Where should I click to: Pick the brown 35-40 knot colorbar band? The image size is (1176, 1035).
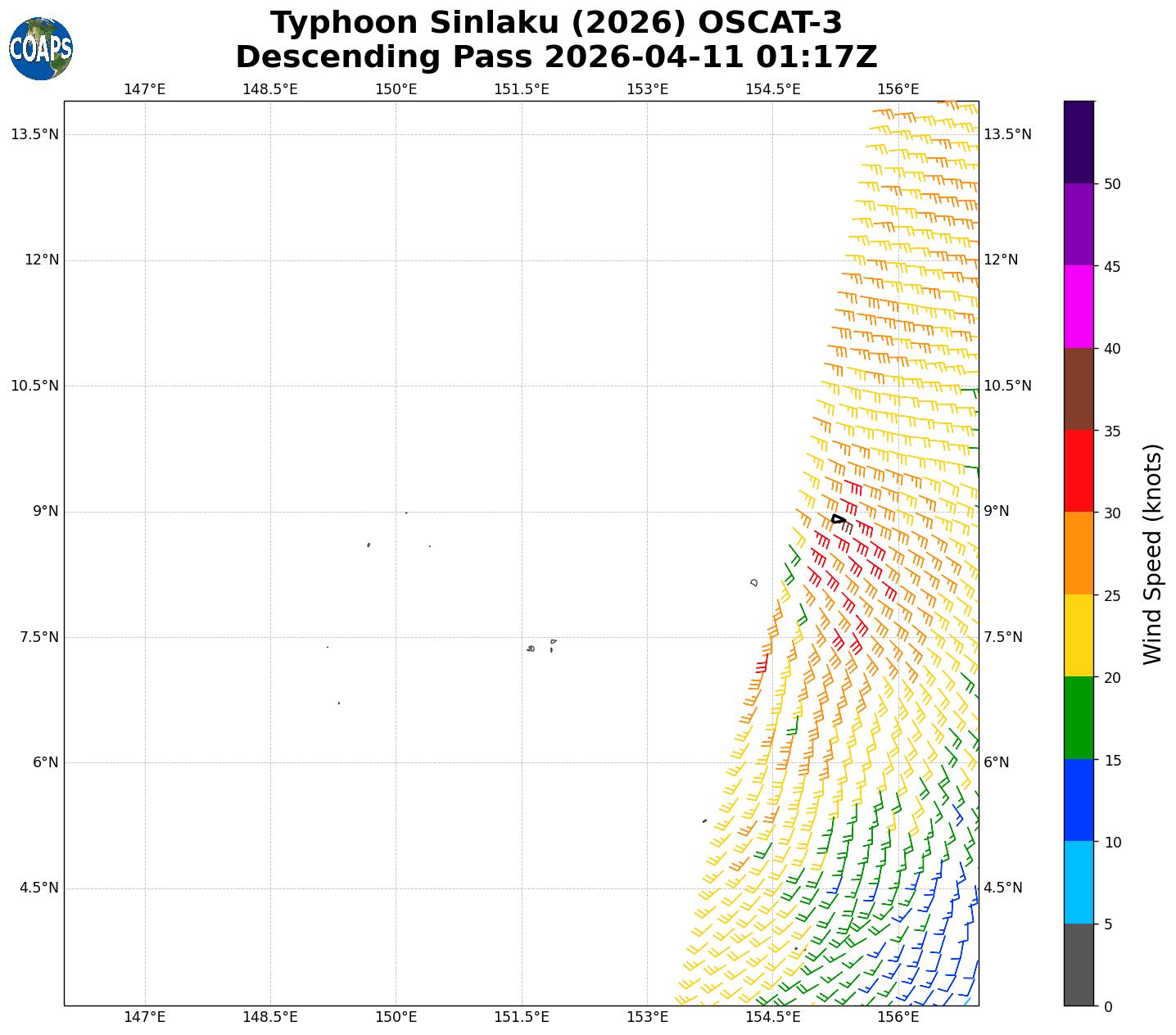[x=1079, y=389]
